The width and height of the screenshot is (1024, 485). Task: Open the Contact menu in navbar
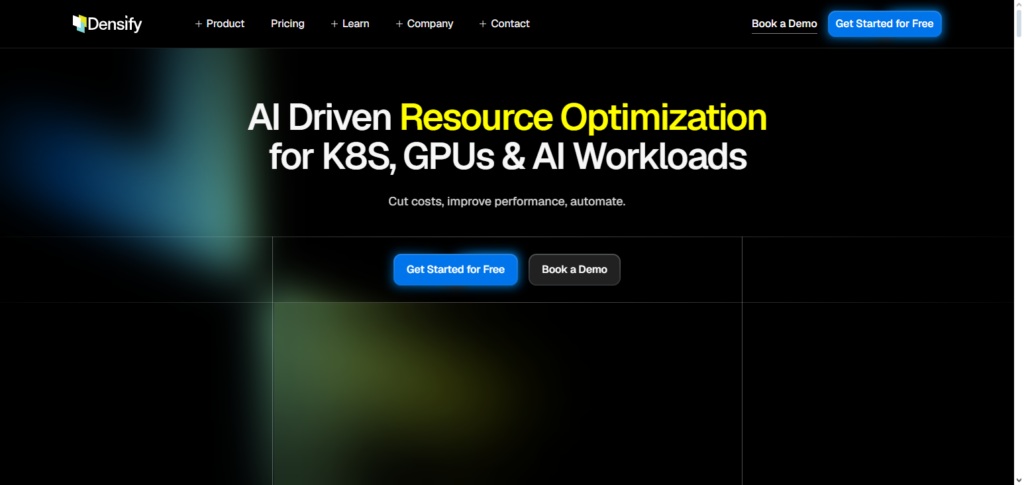510,24
